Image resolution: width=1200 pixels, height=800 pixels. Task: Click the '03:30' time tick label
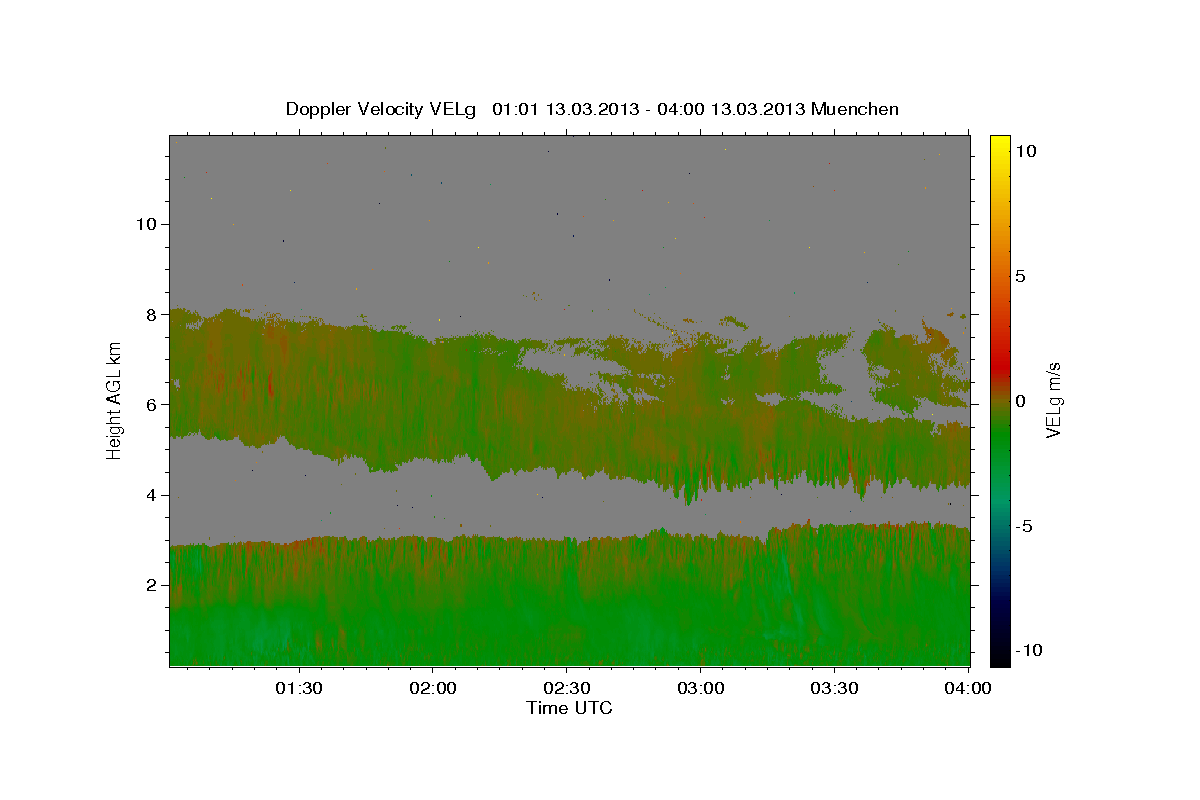(835, 689)
